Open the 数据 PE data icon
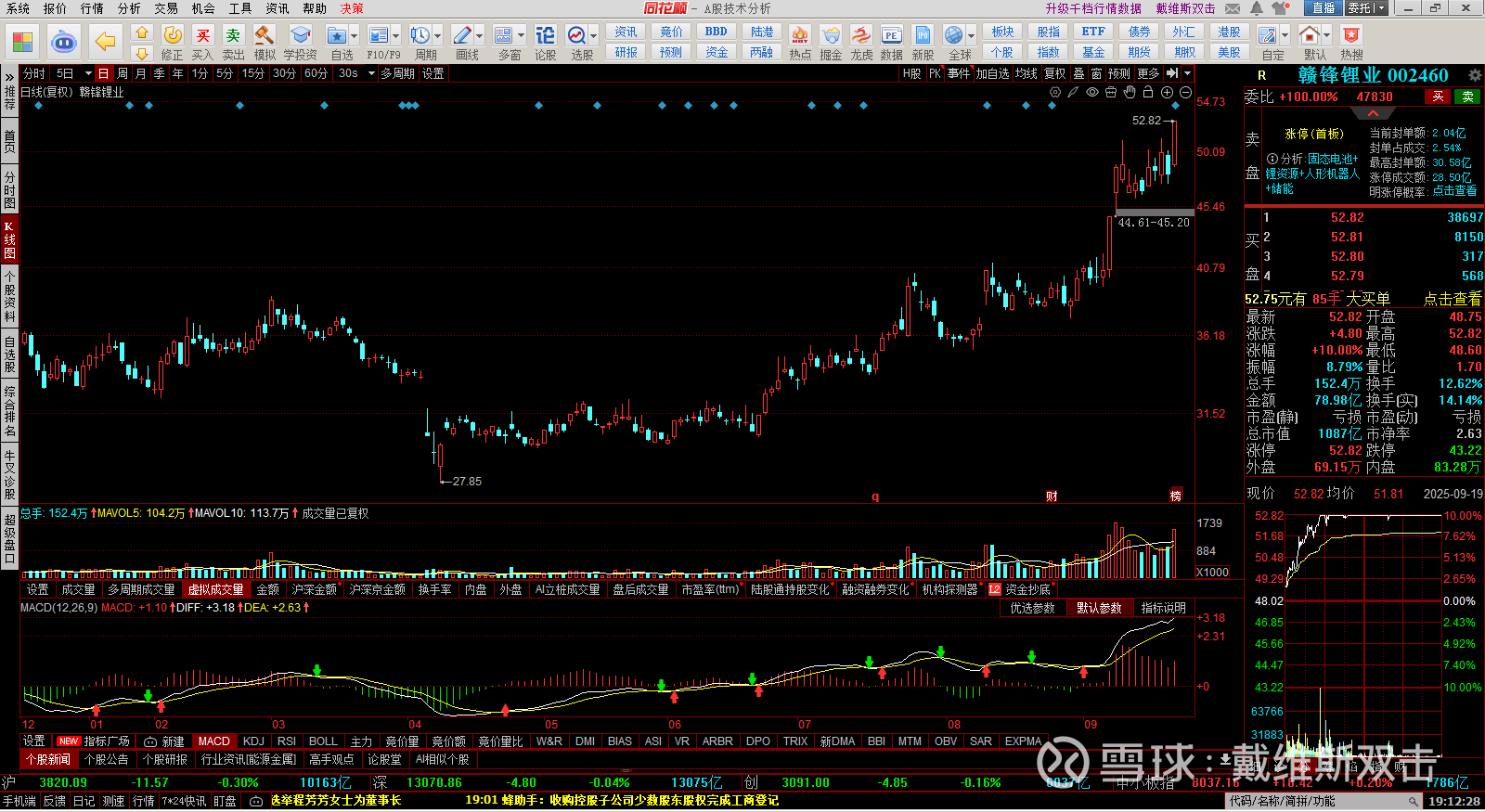 (x=891, y=35)
